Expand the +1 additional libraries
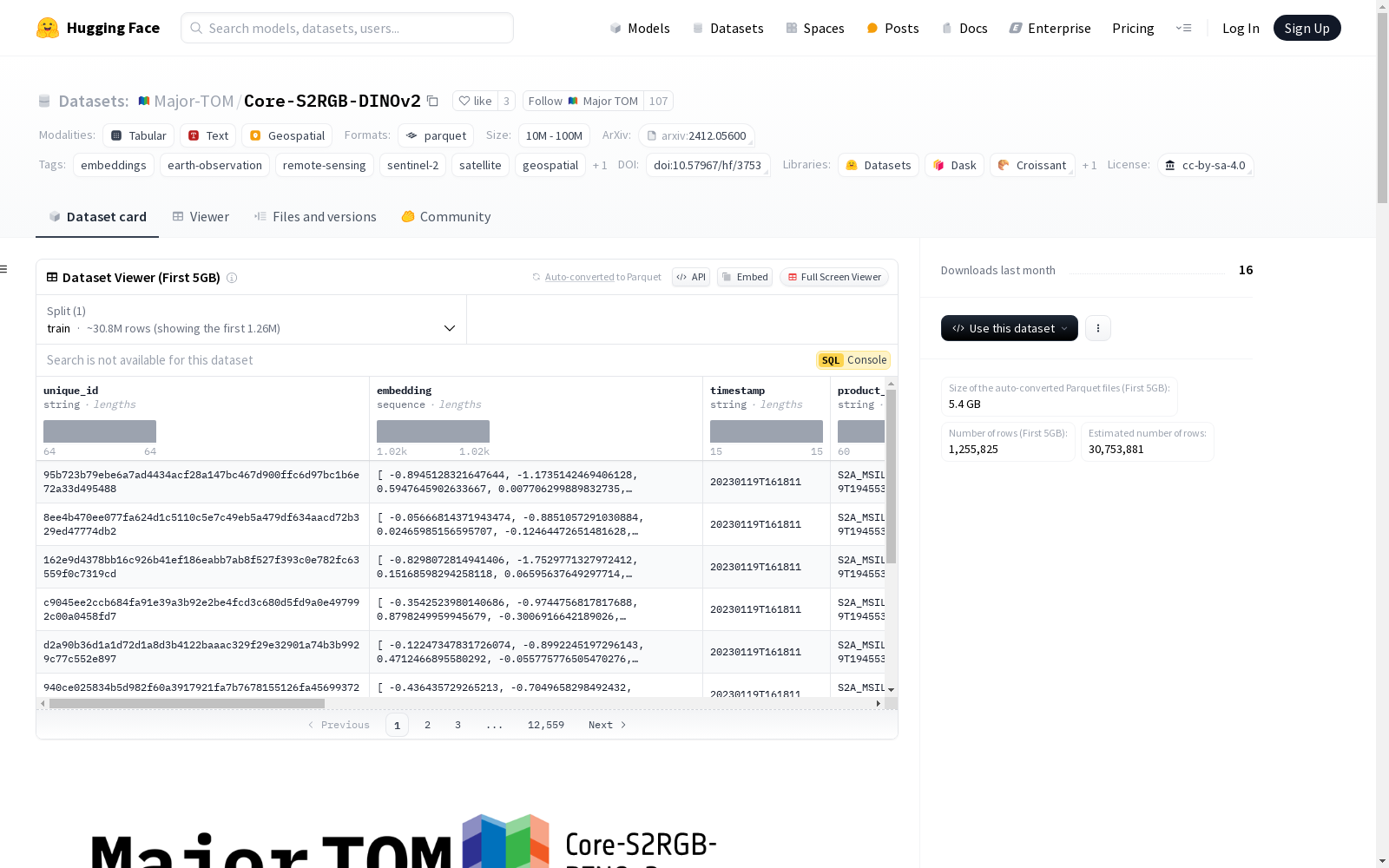 (1089, 165)
